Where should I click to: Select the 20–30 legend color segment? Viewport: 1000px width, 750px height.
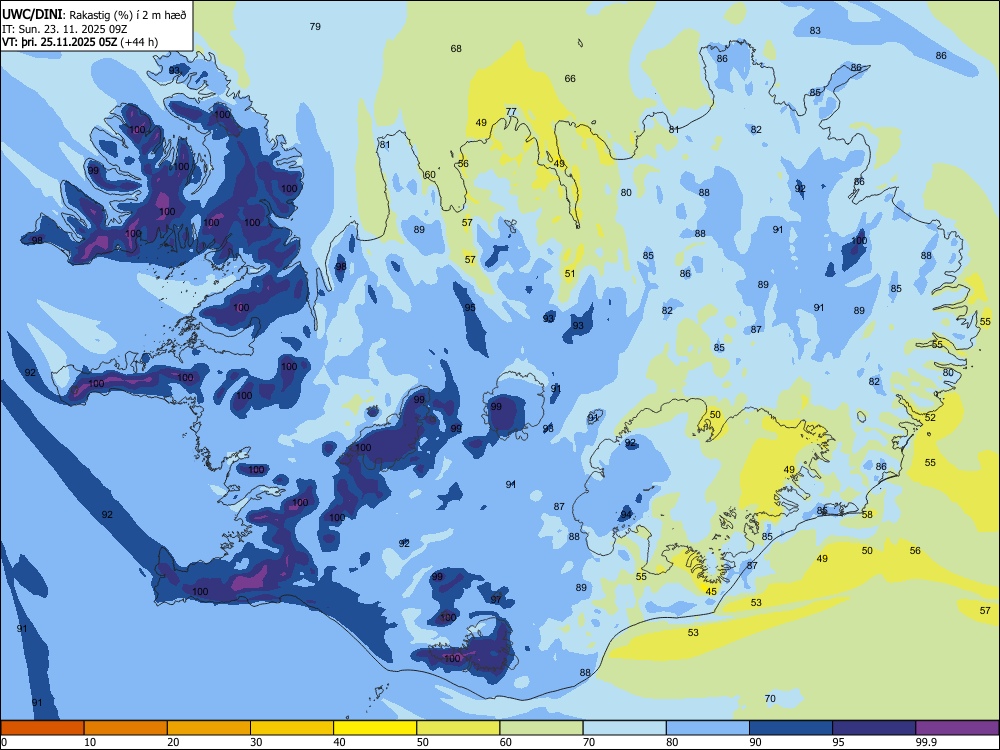209,728
